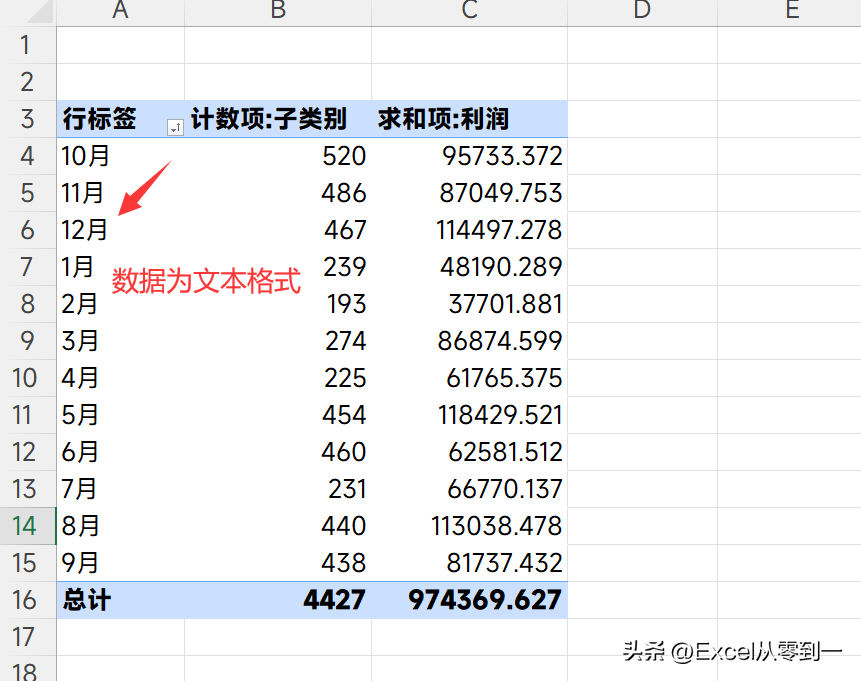Screen dimensions: 861x681
Task: Click the total count cell 4427
Action: 278,600
